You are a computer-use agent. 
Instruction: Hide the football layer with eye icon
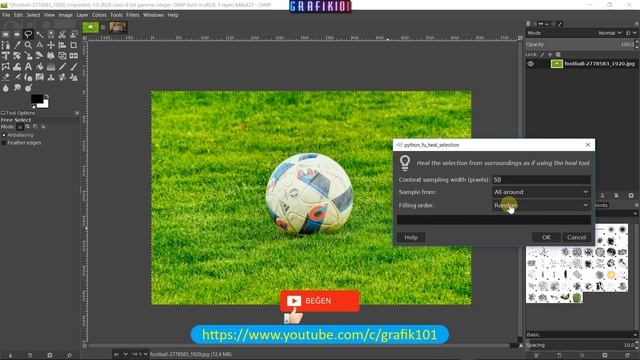(530, 64)
